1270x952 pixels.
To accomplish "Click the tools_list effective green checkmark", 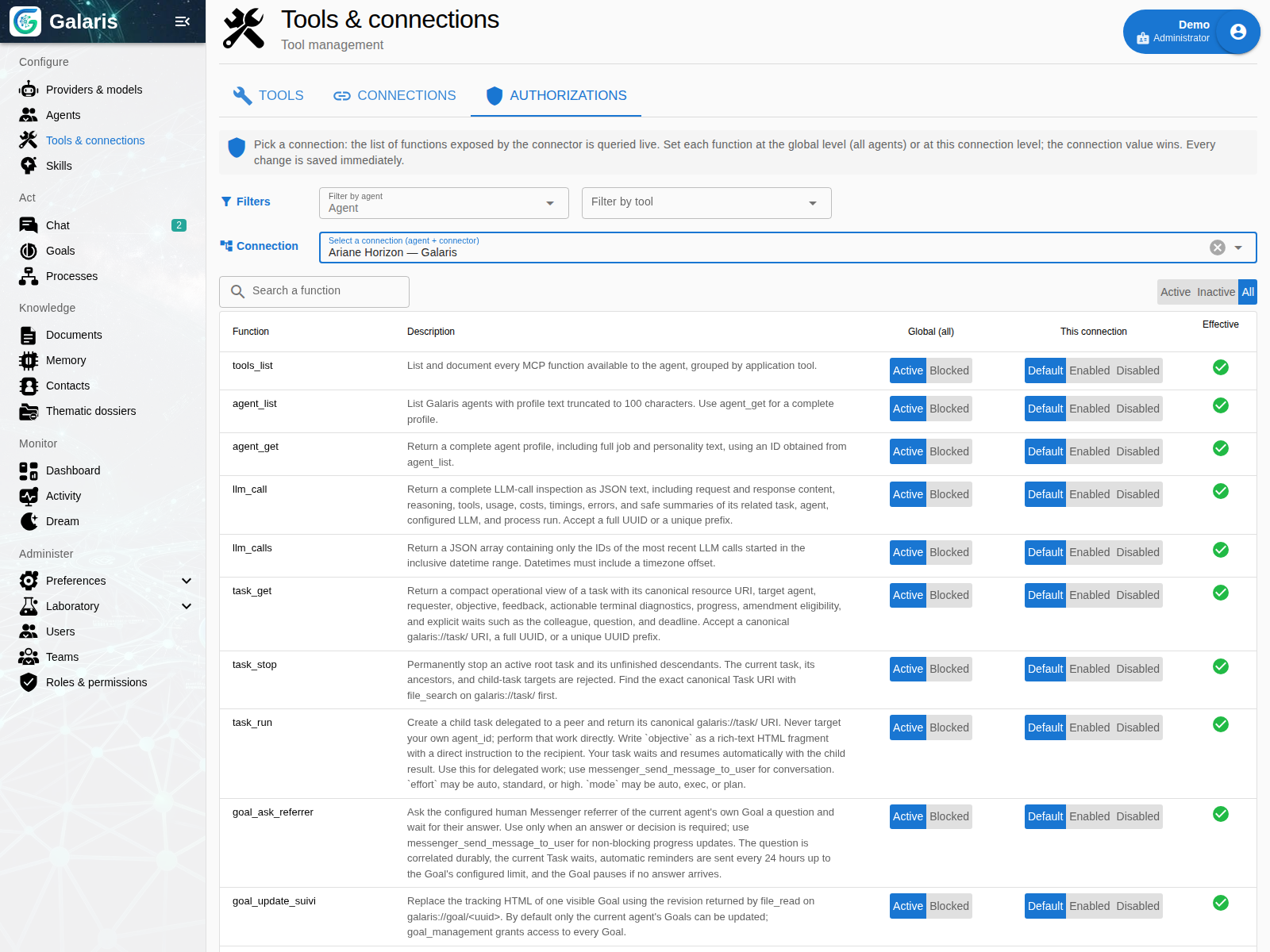I will (x=1221, y=367).
